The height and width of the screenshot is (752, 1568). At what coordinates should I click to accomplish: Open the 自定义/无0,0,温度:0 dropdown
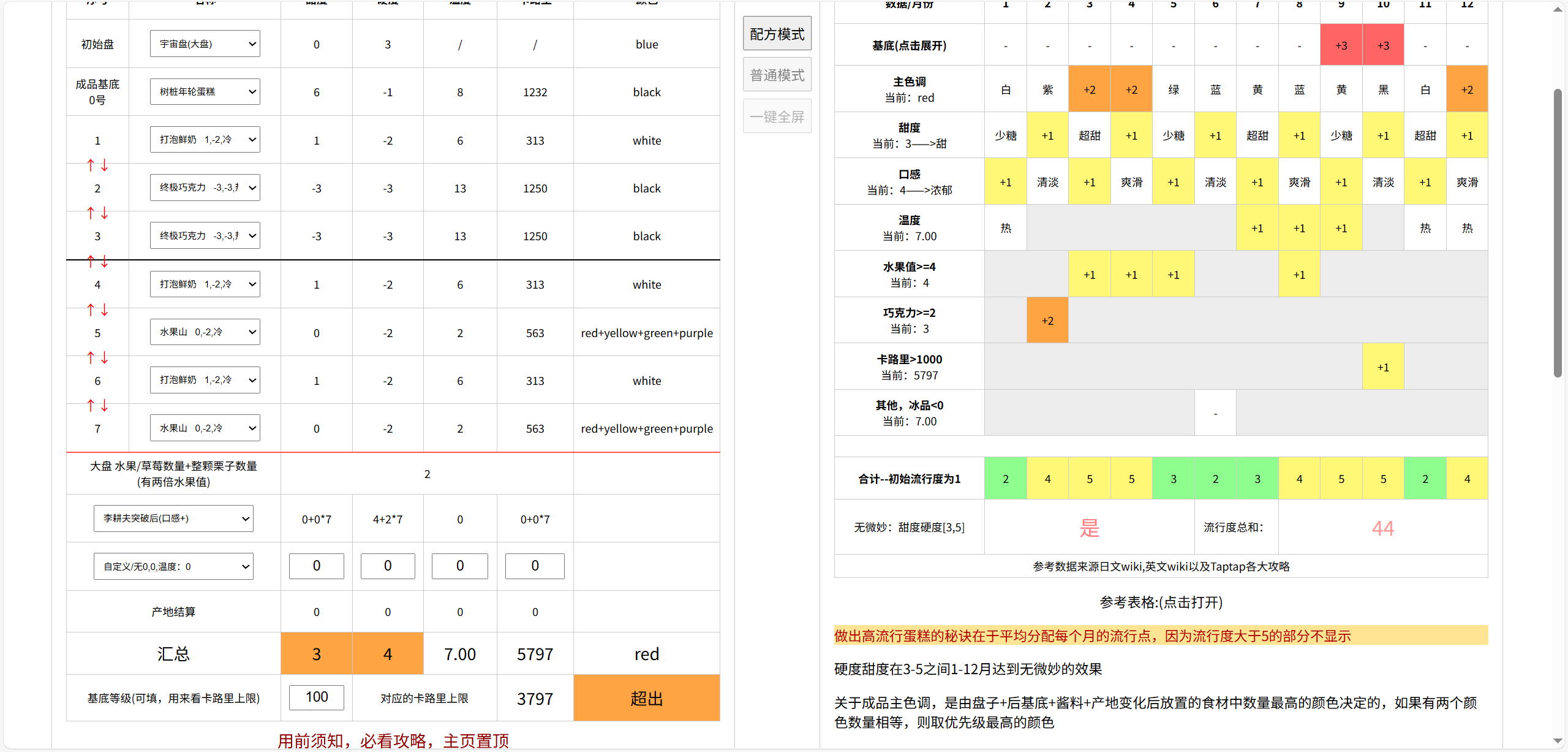[x=173, y=566]
